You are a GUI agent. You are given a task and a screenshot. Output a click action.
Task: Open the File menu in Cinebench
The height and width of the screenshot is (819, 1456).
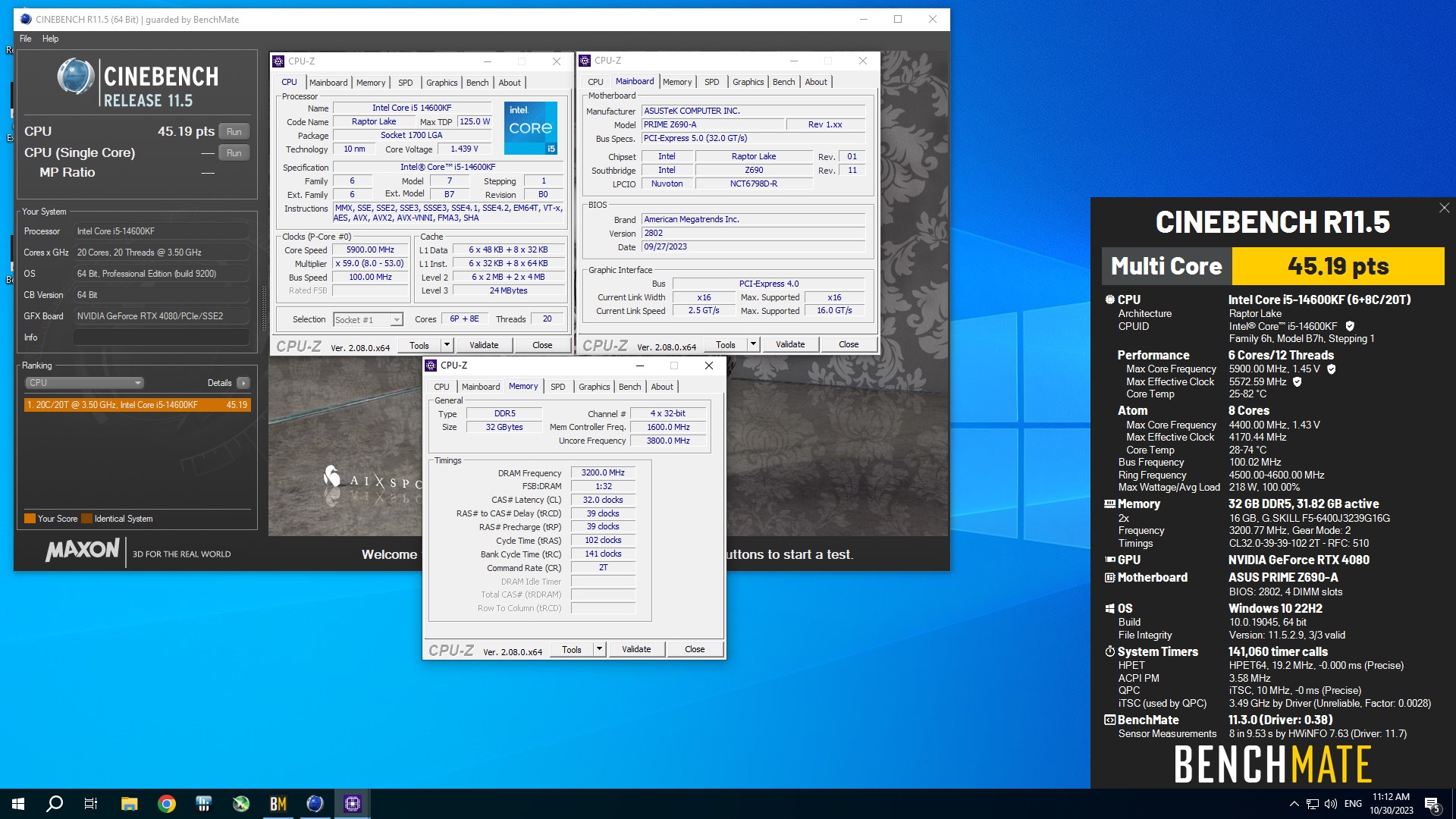(26, 39)
